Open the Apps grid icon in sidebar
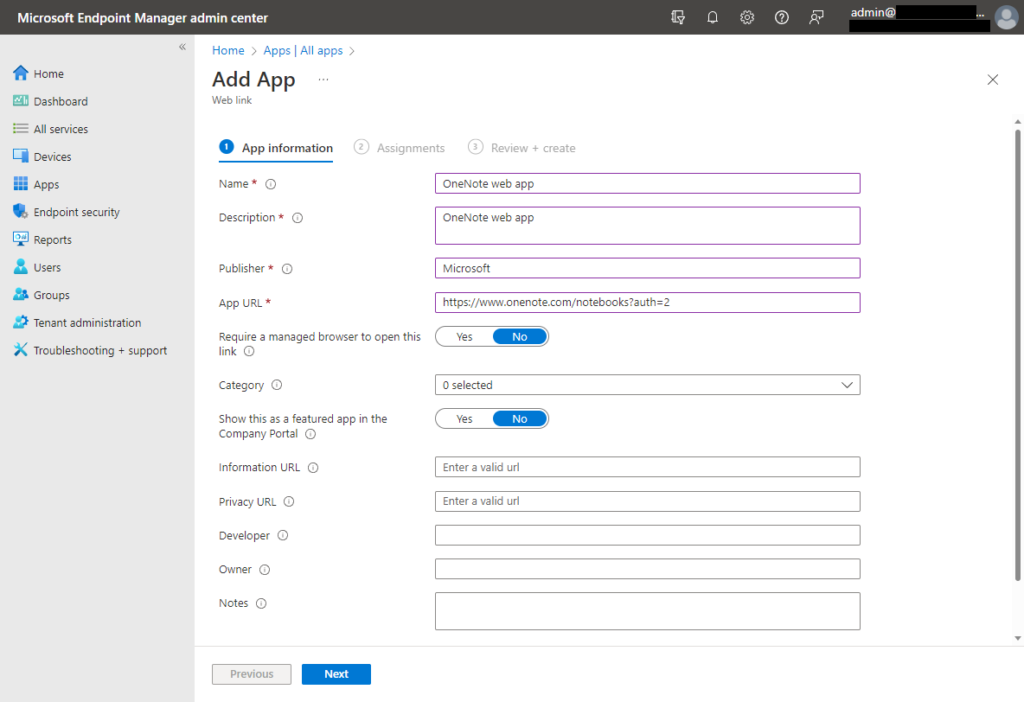The height and width of the screenshot is (702, 1024). click(x=21, y=184)
